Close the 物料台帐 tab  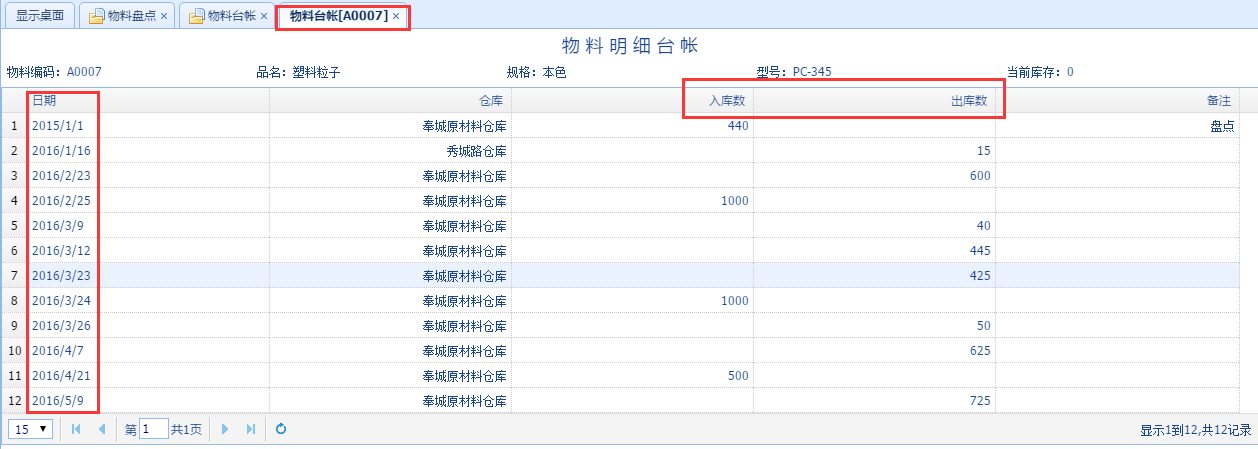264,17
